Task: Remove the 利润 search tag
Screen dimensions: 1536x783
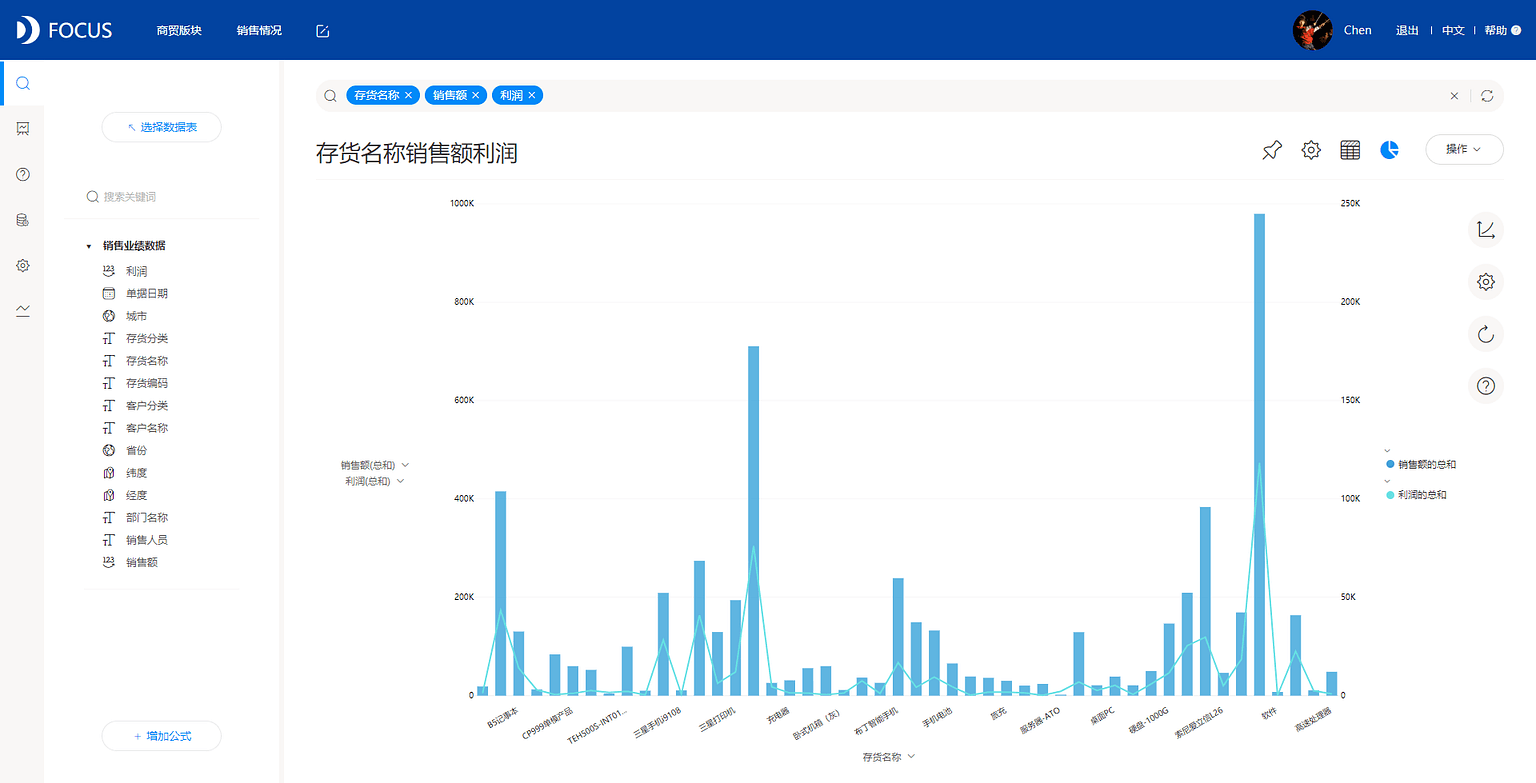Action: click(x=532, y=95)
